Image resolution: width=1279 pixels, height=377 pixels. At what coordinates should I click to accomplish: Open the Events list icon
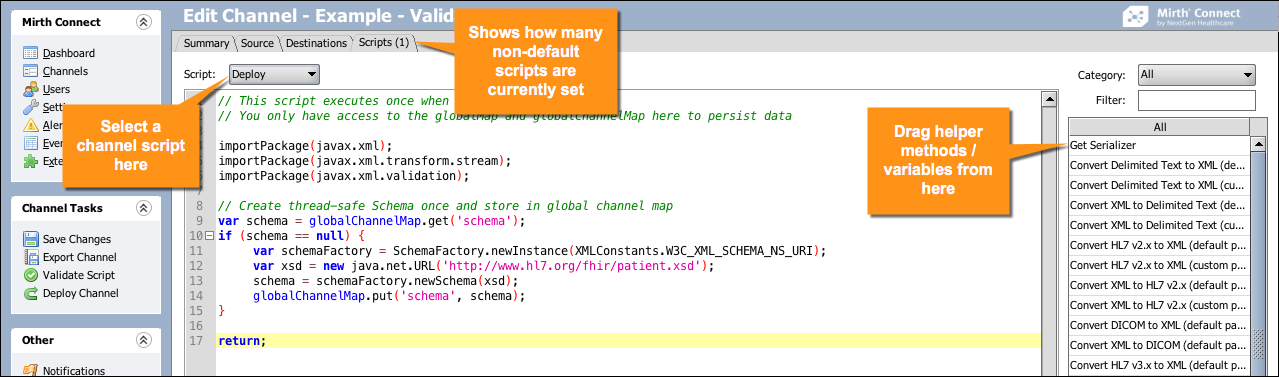click(30, 143)
